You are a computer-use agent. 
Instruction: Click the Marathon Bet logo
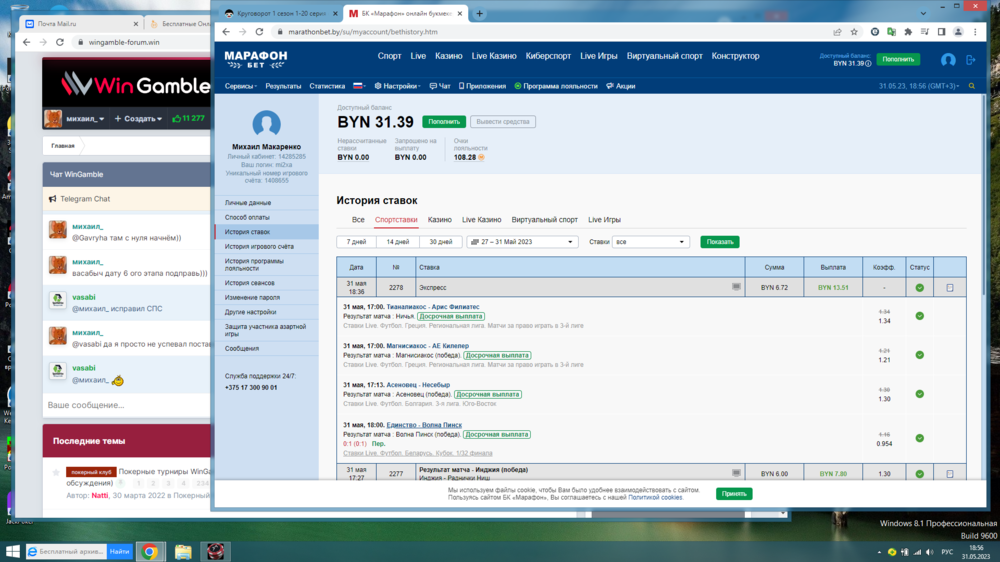point(255,60)
